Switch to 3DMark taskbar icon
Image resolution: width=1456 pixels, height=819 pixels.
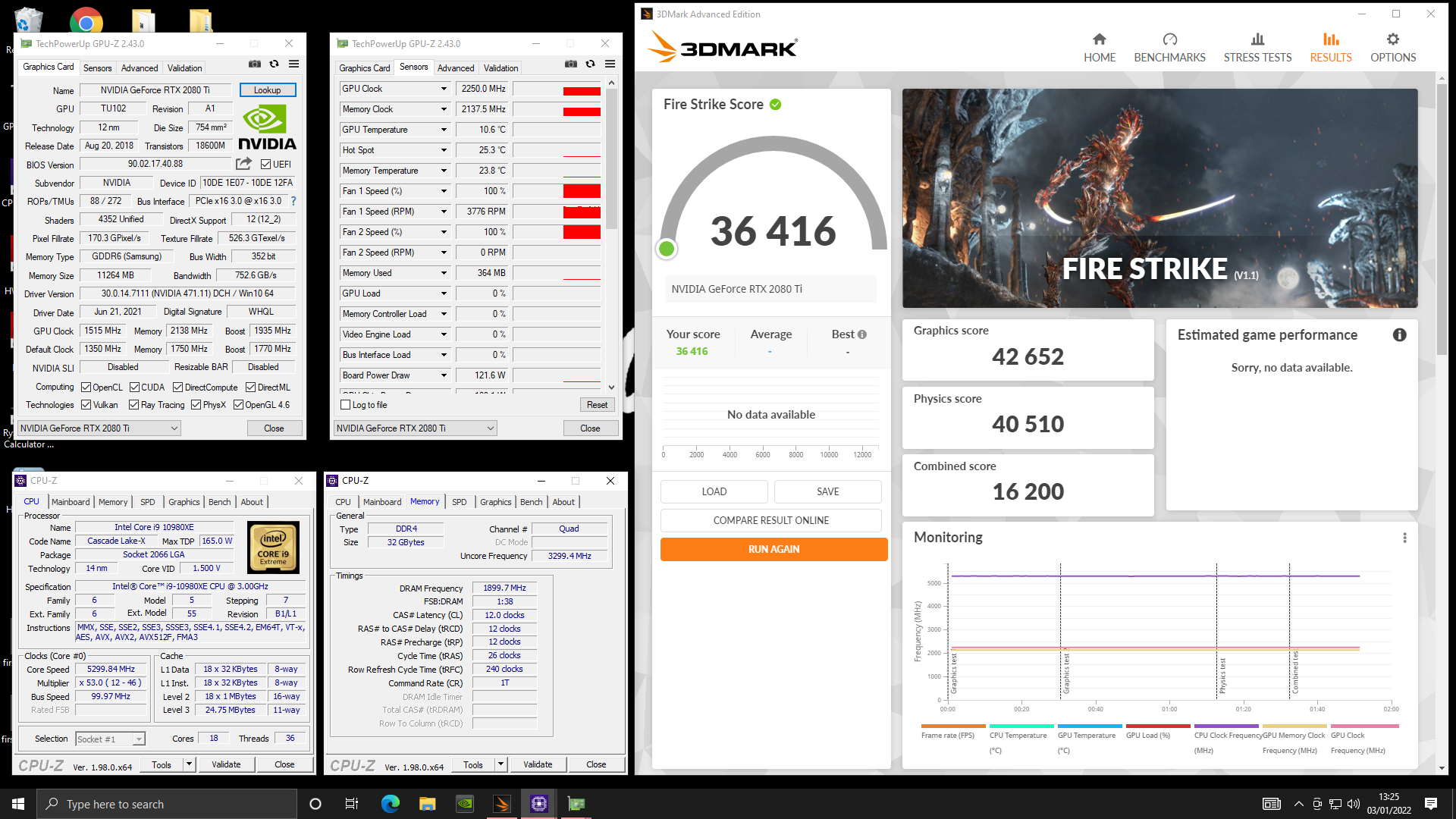point(502,804)
